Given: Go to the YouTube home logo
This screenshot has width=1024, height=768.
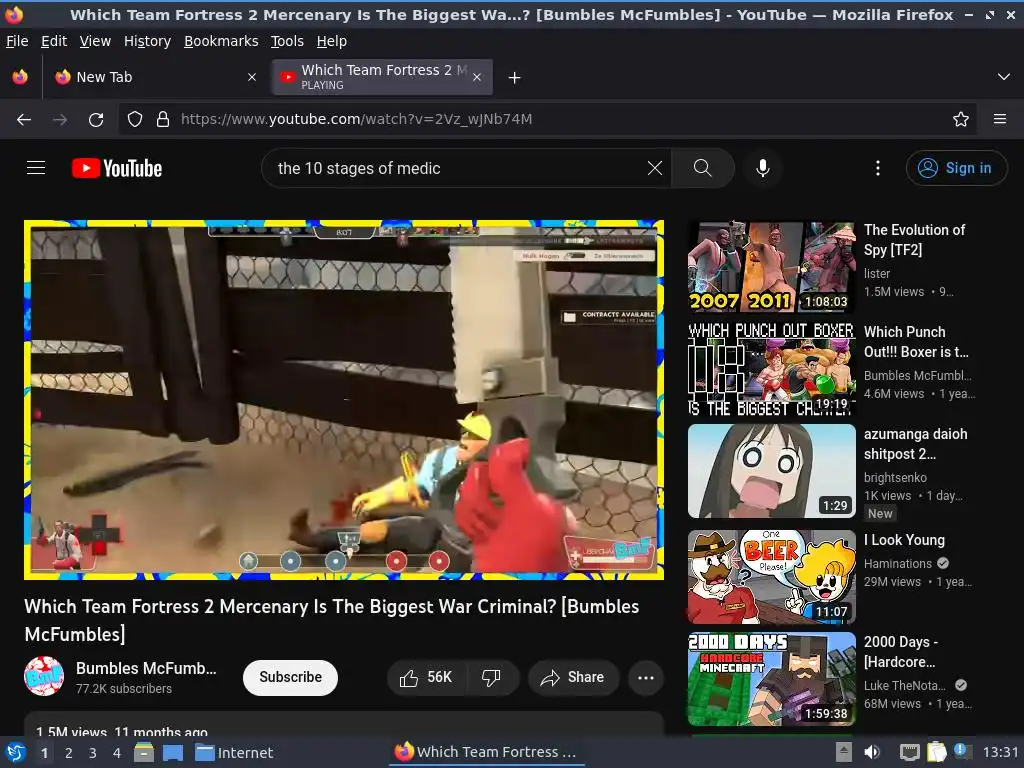Looking at the screenshot, I should (x=117, y=168).
